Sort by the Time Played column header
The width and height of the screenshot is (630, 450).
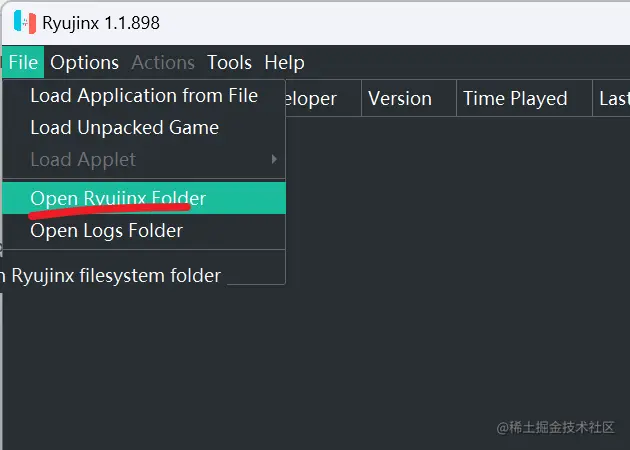pyautogui.click(x=524, y=98)
